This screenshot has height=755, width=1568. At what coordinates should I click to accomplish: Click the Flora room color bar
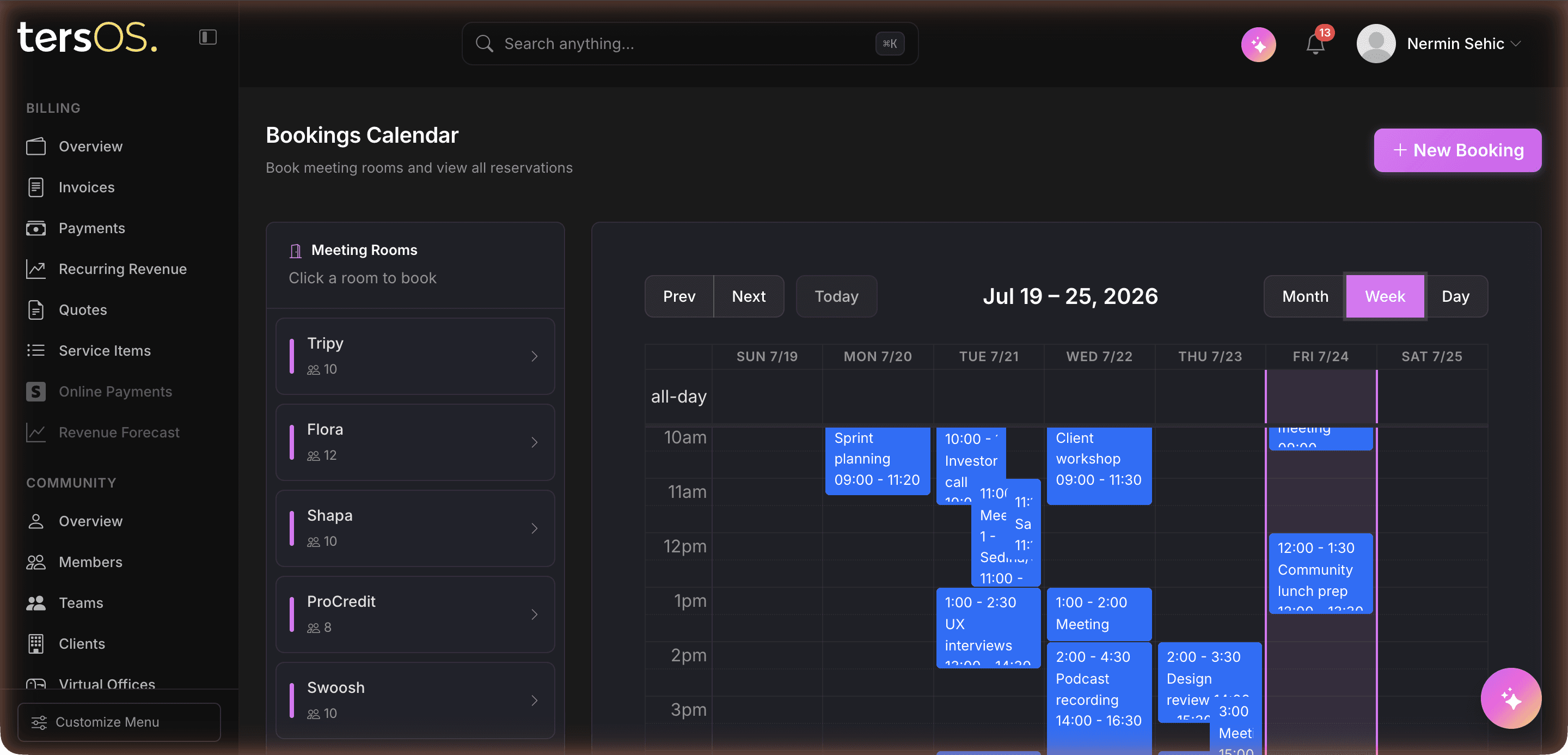click(292, 443)
